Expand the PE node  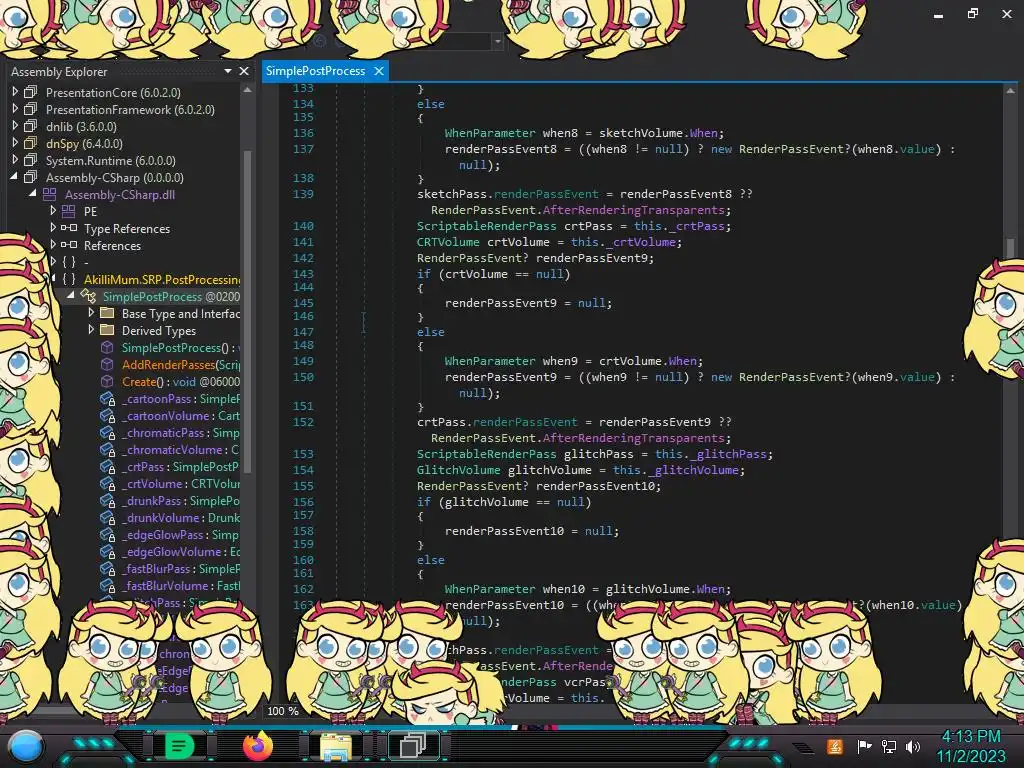pyautogui.click(x=53, y=210)
